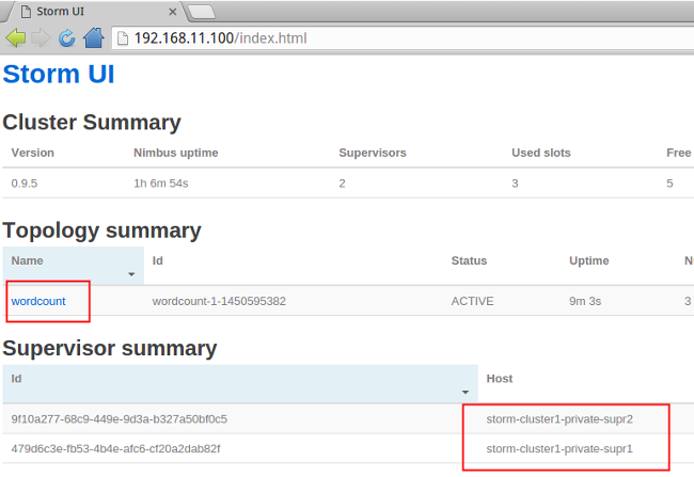Image resolution: width=694 pixels, height=477 pixels.
Task: Open a new browser tab
Action: (201, 12)
